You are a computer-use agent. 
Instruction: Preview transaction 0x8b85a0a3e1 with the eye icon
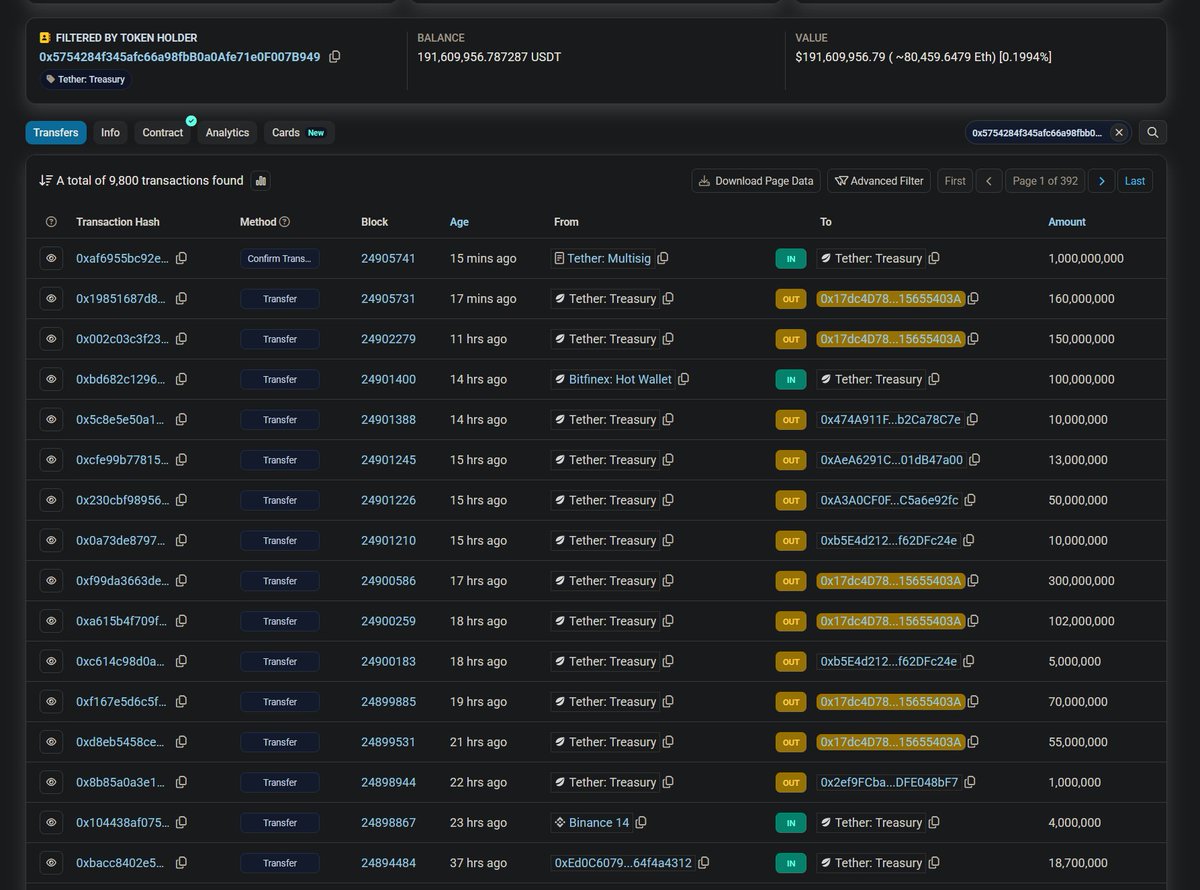[52, 782]
